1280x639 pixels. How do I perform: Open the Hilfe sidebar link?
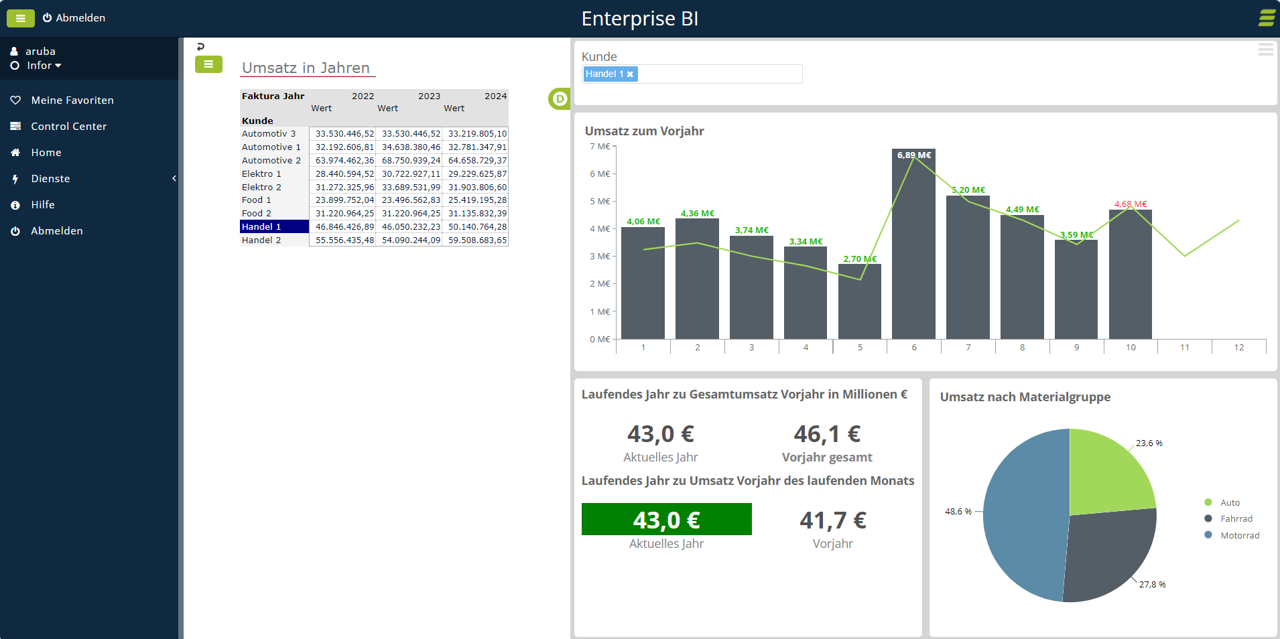coord(42,205)
